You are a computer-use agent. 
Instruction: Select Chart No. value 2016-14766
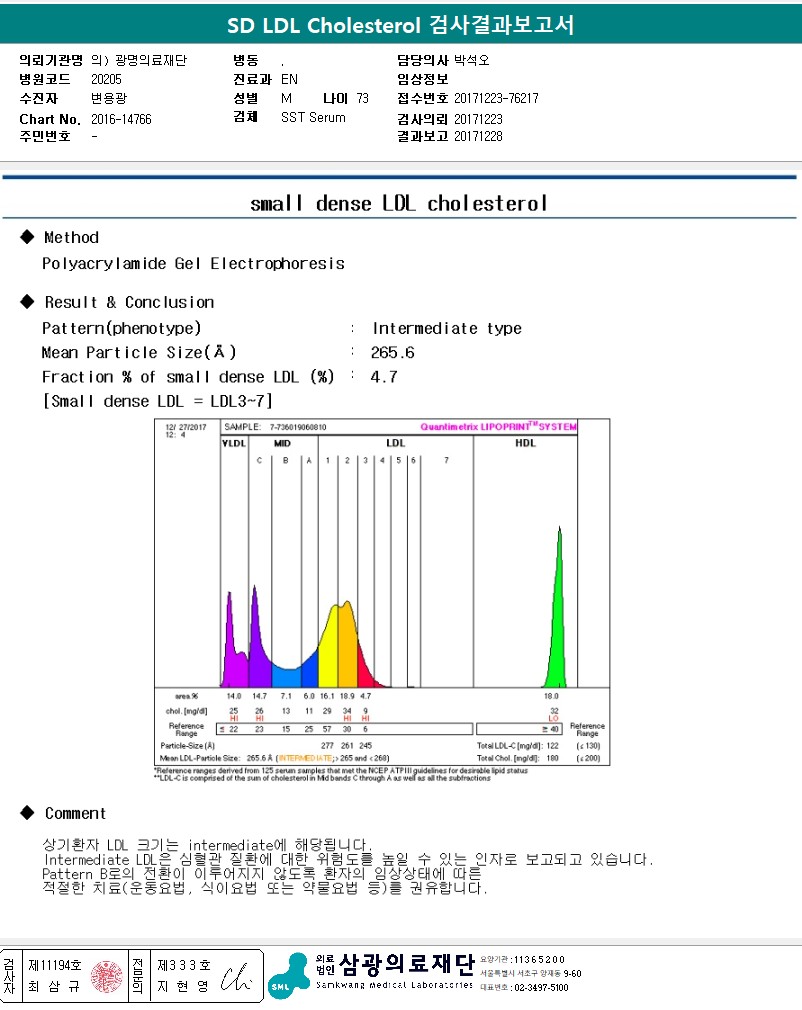(121, 119)
